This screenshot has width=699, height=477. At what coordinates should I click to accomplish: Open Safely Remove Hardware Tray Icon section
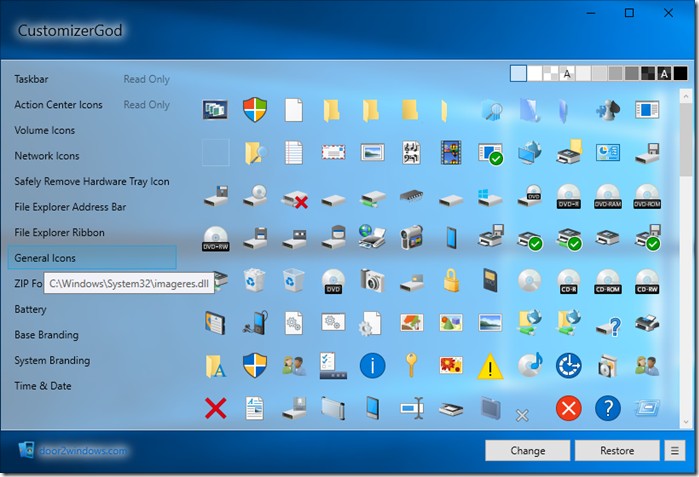[x=92, y=181]
